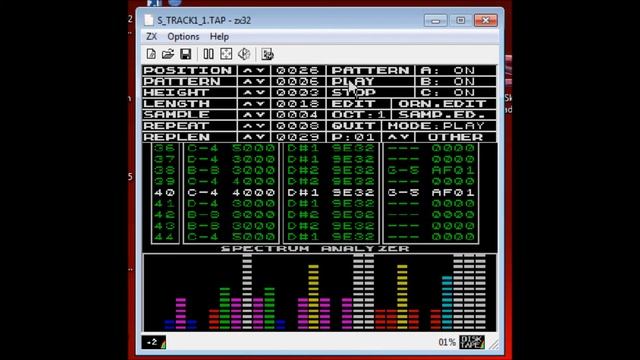Open the Options menu
This screenshot has height=360, width=640.
tap(183, 37)
